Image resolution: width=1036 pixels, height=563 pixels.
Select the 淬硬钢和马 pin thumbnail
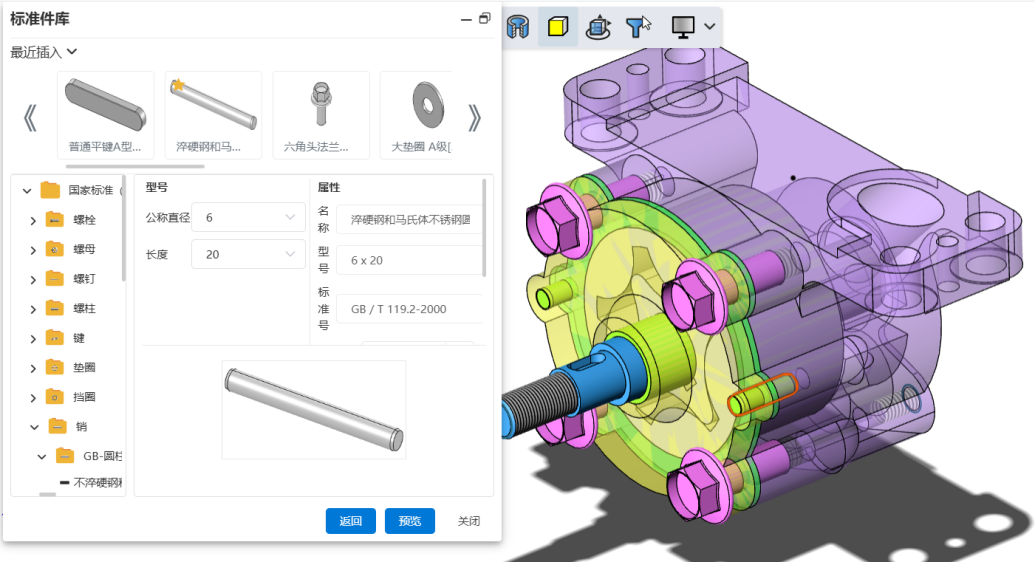pos(213,115)
